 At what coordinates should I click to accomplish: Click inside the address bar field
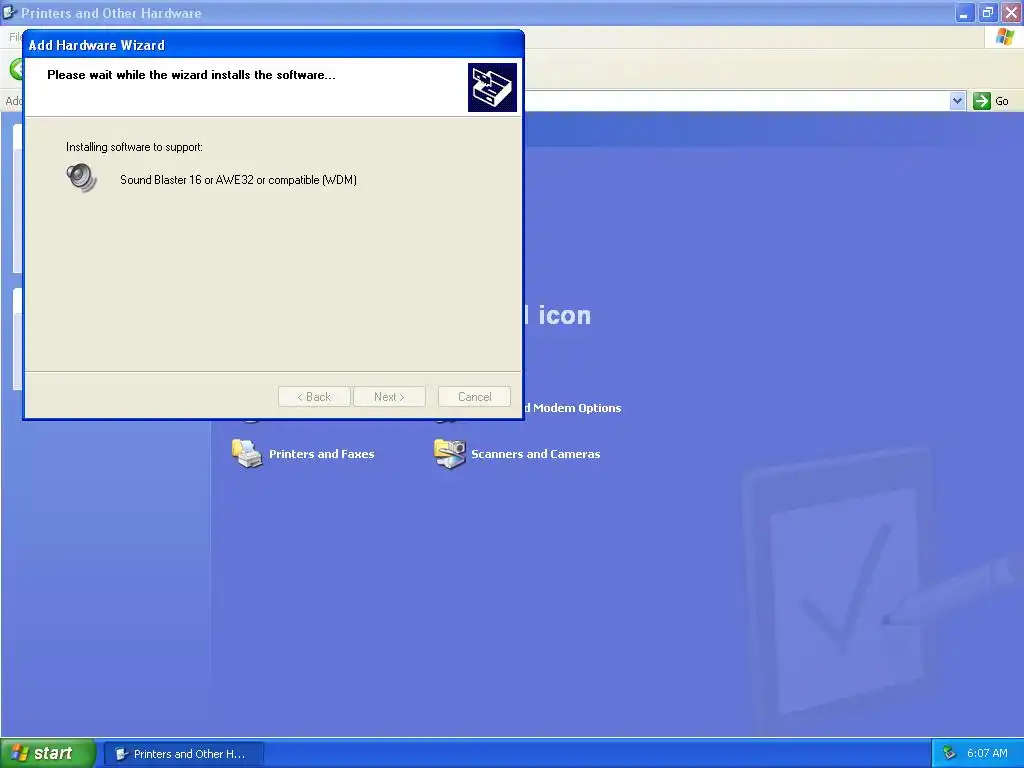click(736, 101)
